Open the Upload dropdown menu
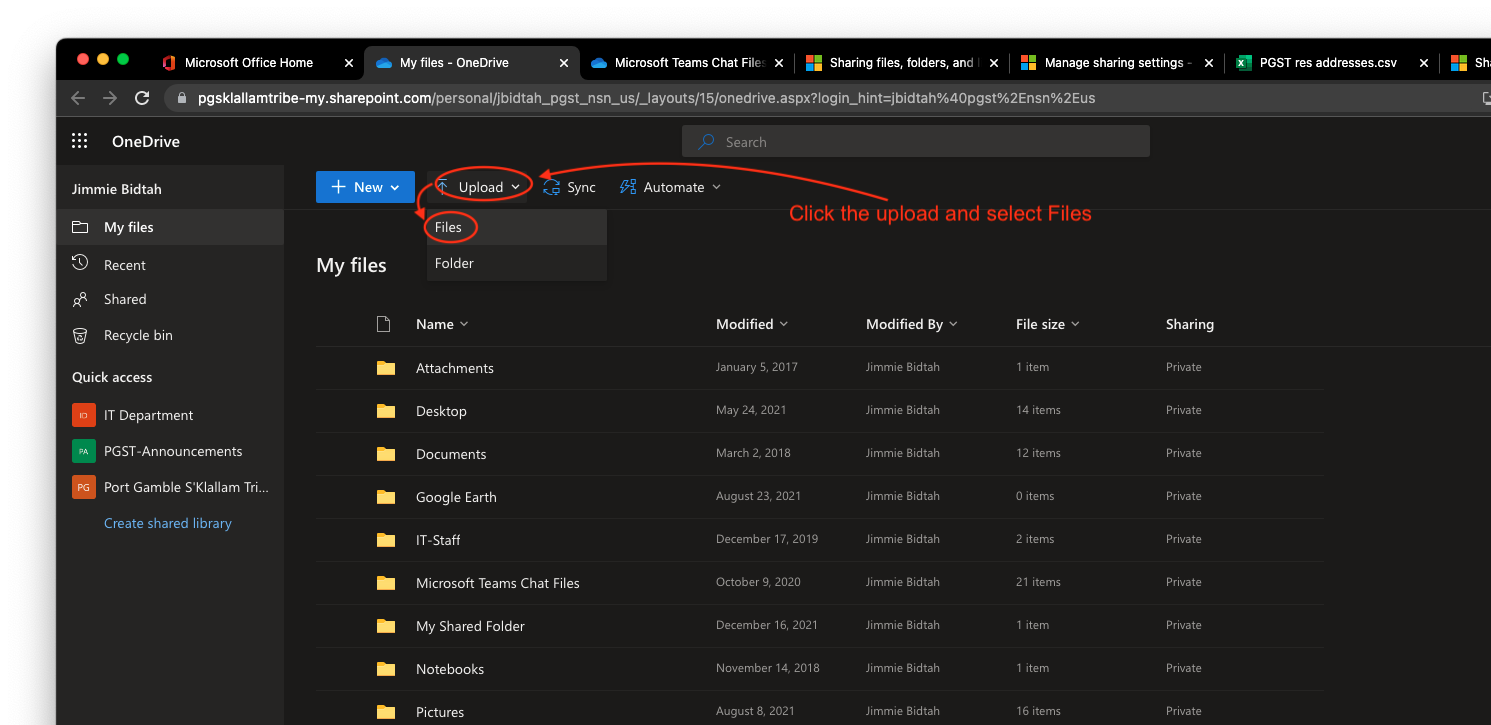This screenshot has width=1491, height=725. click(479, 187)
